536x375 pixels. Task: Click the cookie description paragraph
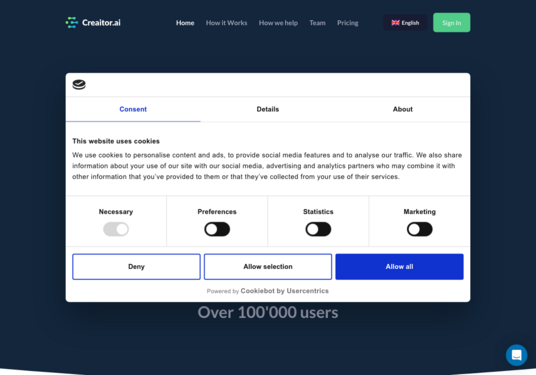coord(267,166)
